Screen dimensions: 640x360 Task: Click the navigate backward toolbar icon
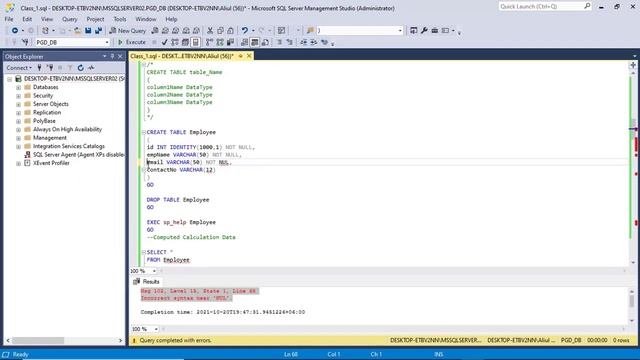15,31
